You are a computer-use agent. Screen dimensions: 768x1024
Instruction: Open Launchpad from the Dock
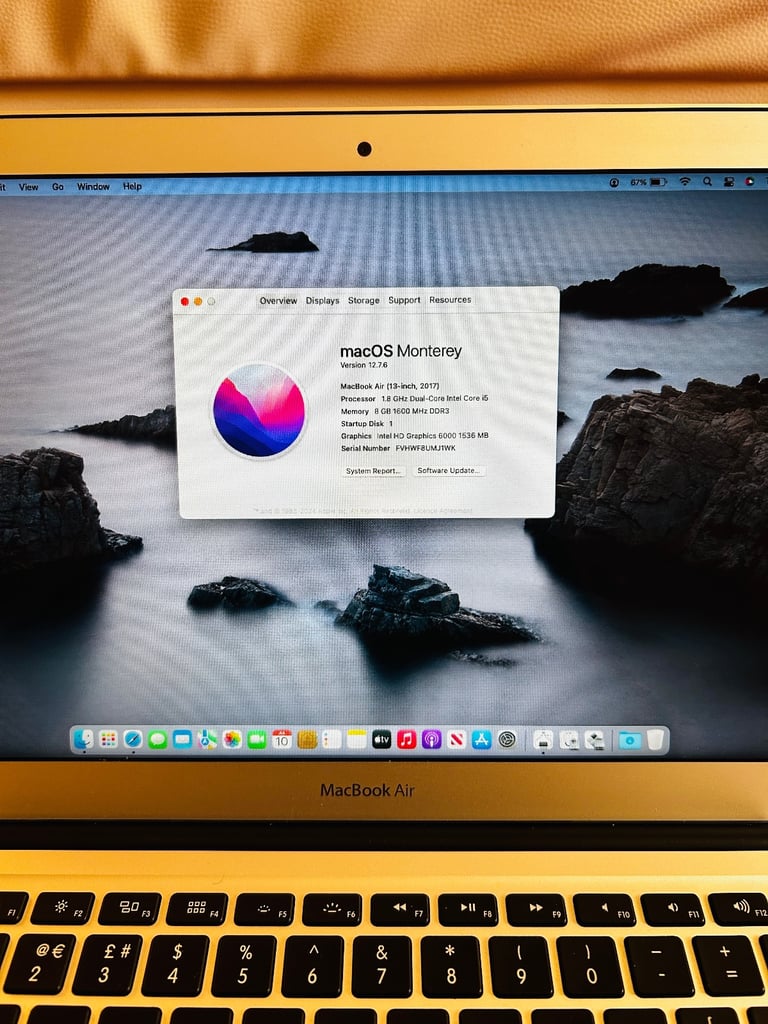(108, 739)
